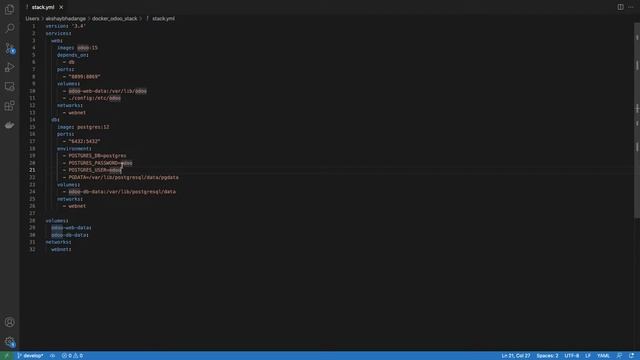Screen dimensions: 640x360
Task: Click the POSTGRES_USER line
Action: [95, 170]
